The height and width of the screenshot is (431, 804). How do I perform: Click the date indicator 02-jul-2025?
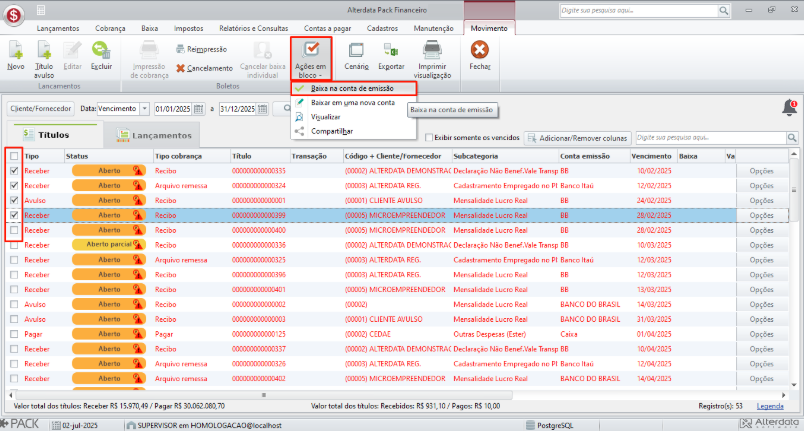click(75, 425)
